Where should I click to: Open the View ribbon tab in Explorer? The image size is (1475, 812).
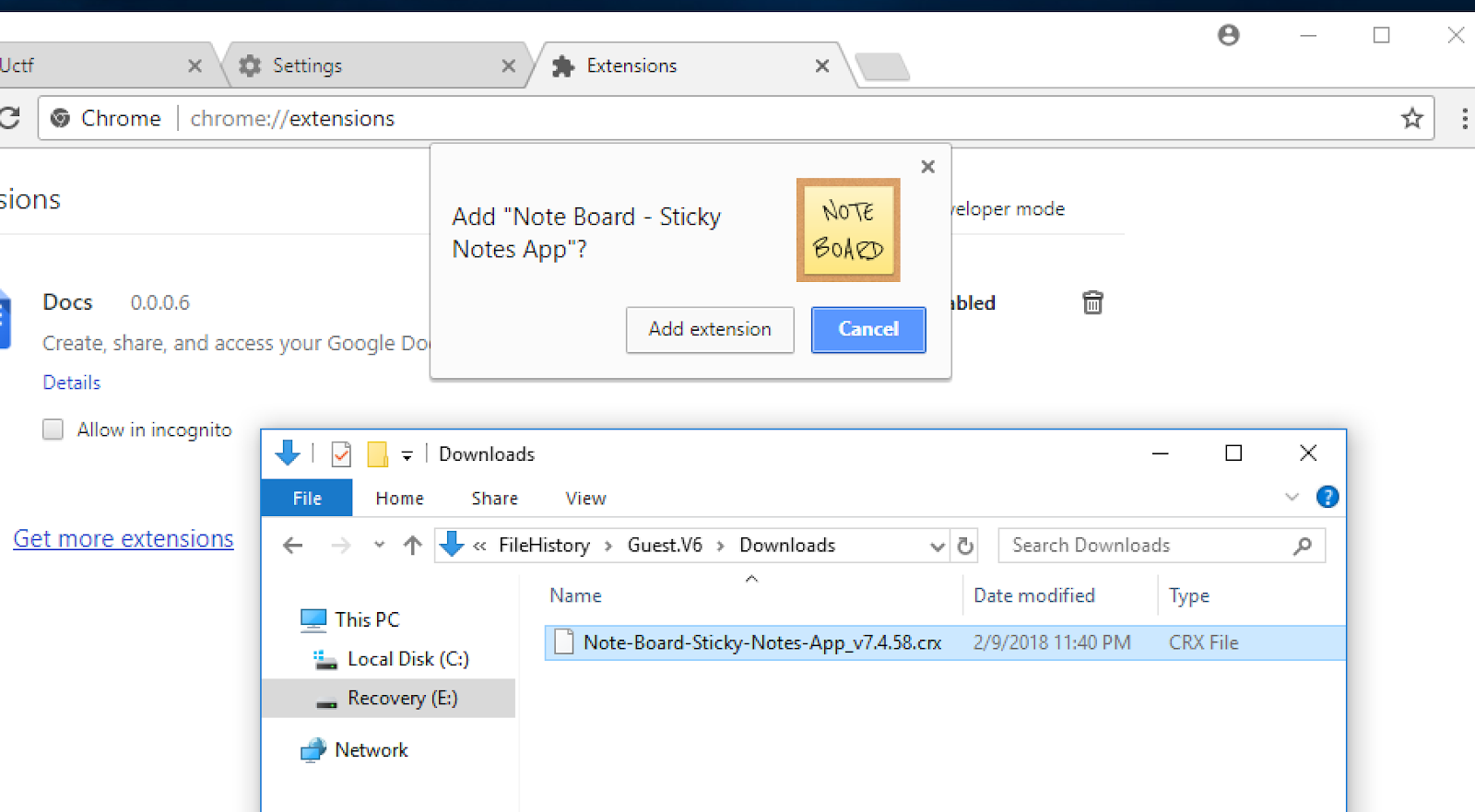pos(585,498)
